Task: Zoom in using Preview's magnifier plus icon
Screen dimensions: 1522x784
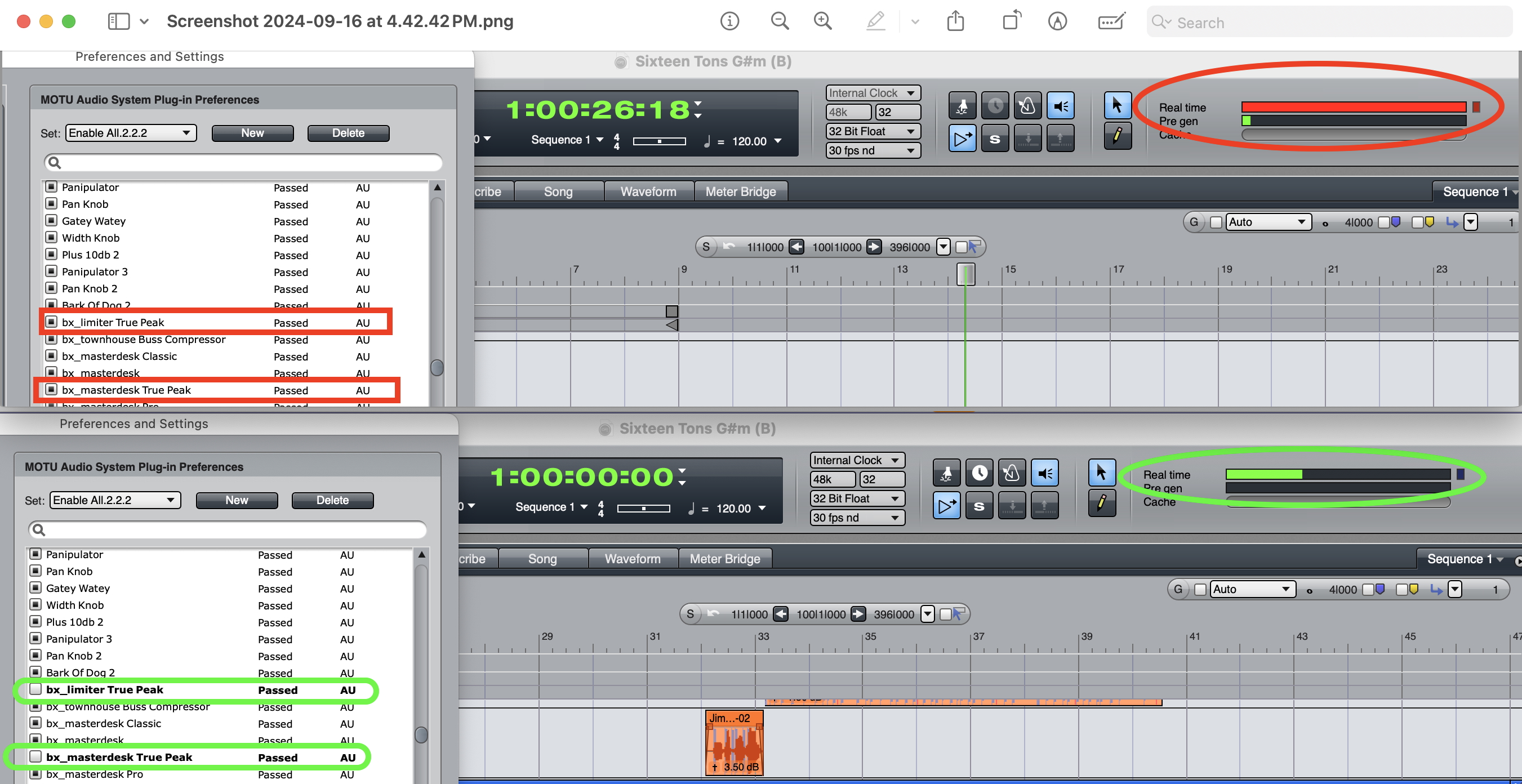Action: [x=822, y=21]
